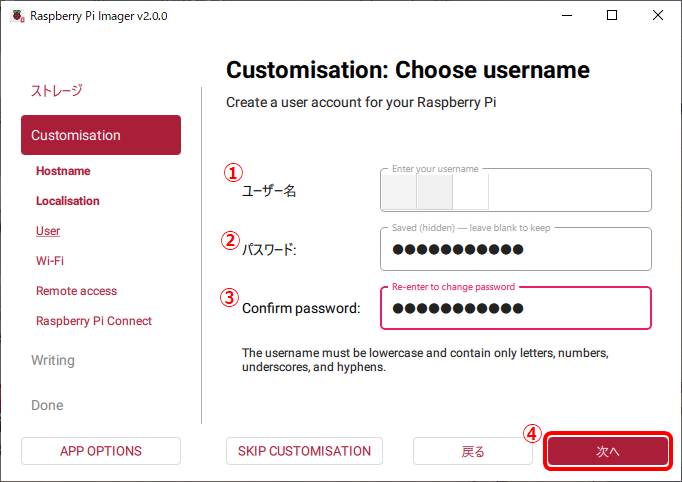
Task: Select the User link in sidebar
Action: pos(48,231)
